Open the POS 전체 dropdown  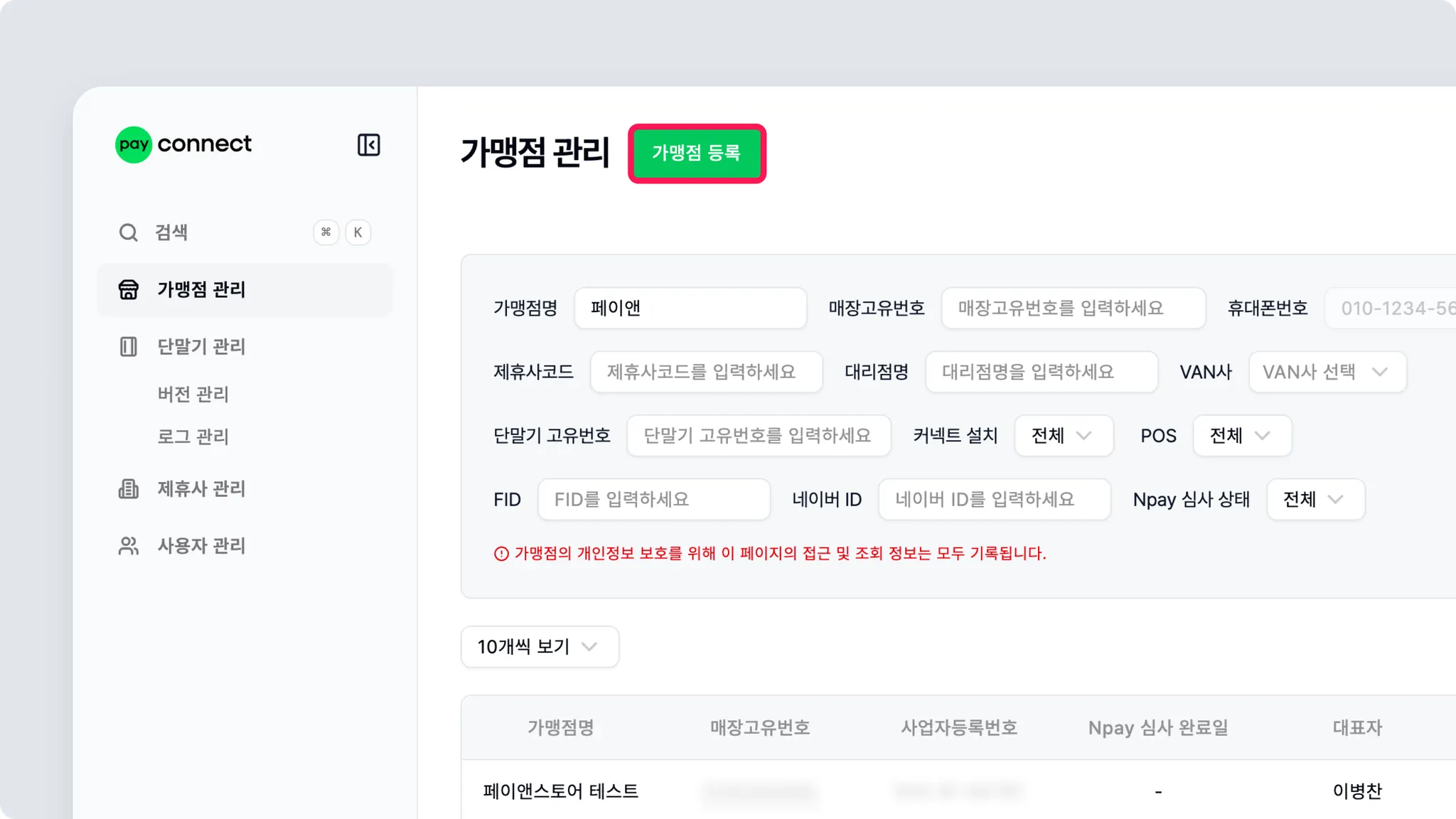1241,436
